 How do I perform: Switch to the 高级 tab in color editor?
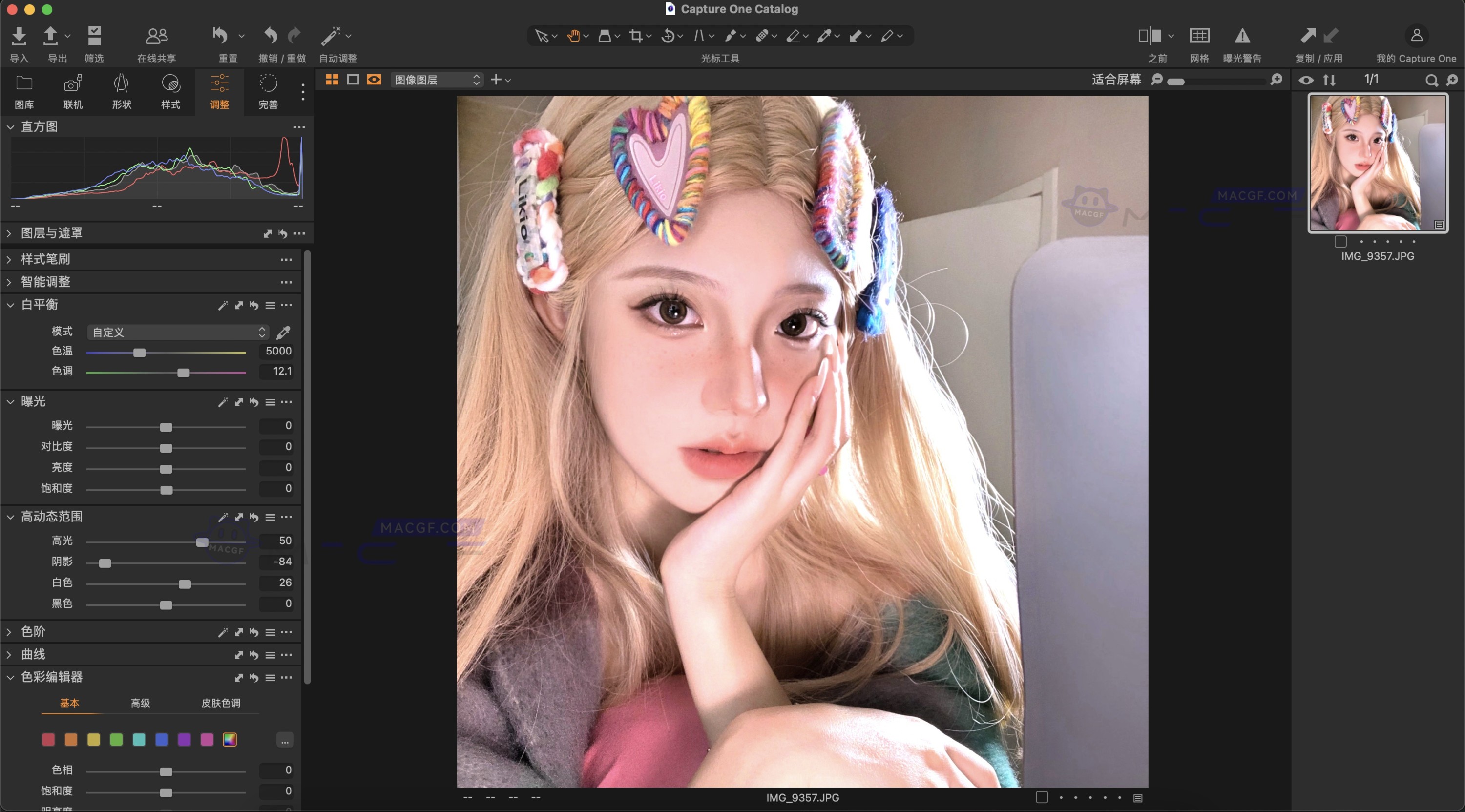(x=140, y=703)
